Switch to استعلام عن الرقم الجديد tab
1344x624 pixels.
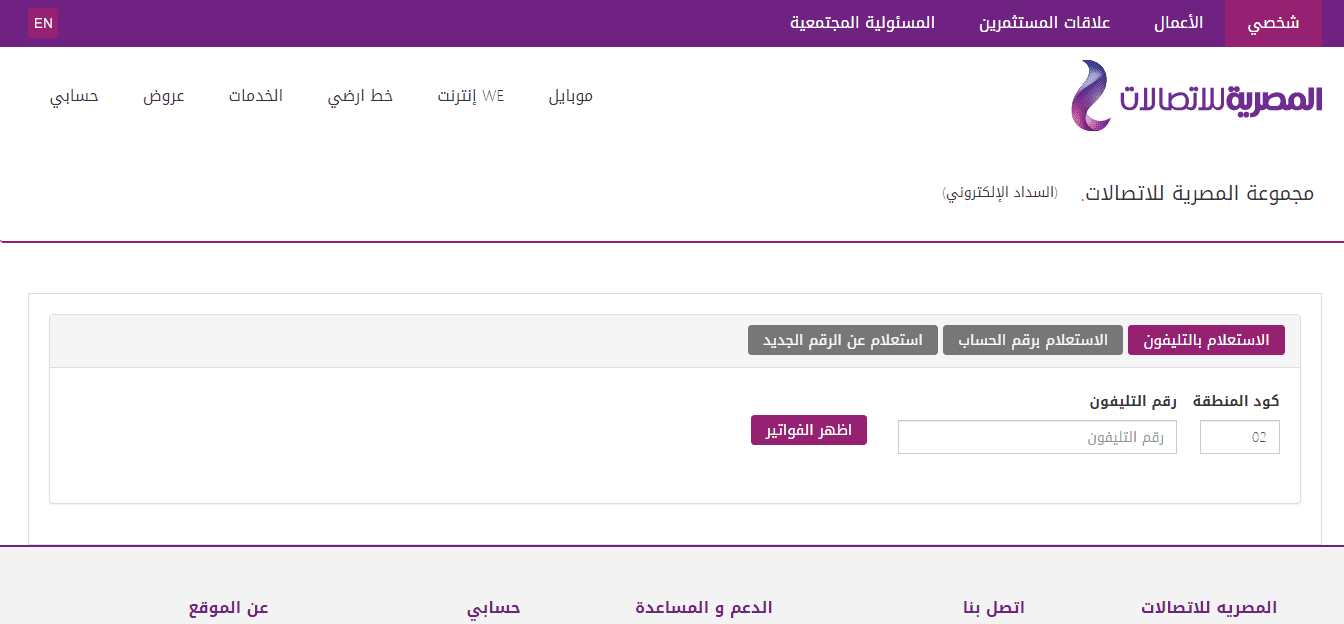point(843,340)
